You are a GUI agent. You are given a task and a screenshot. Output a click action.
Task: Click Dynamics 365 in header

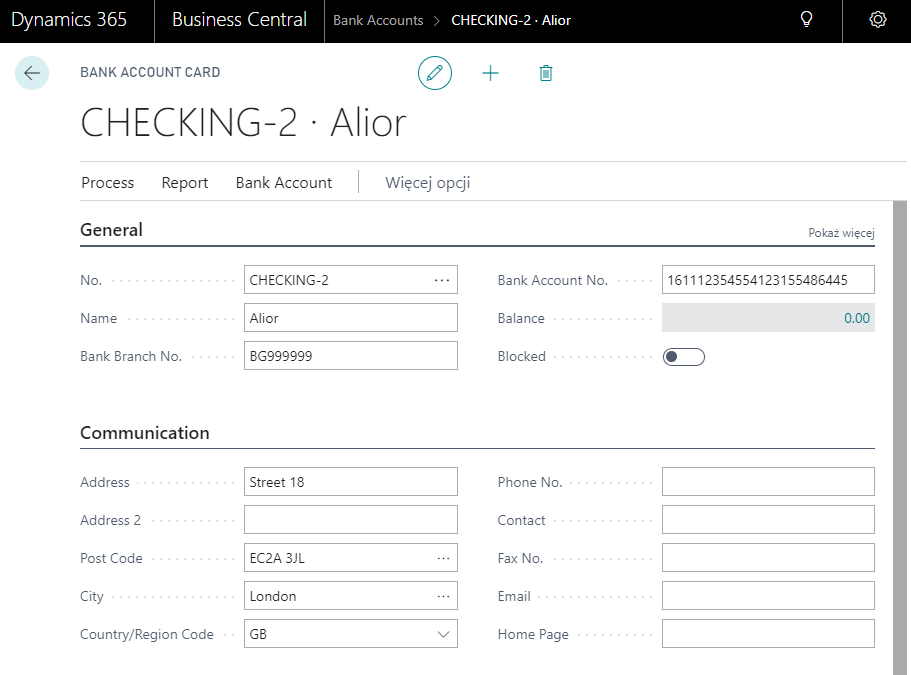[69, 20]
